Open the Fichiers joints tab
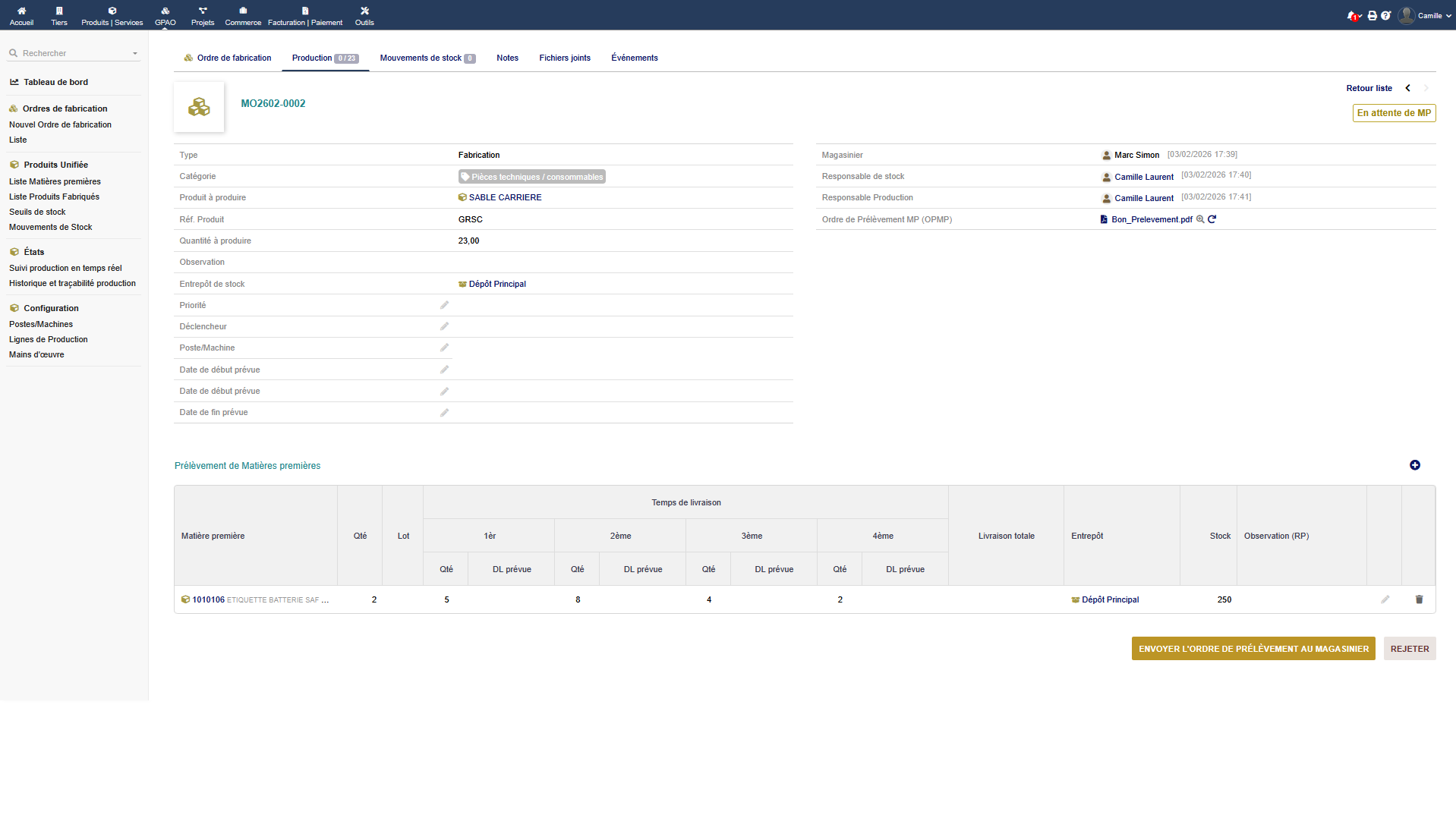1456x818 pixels. tap(564, 58)
